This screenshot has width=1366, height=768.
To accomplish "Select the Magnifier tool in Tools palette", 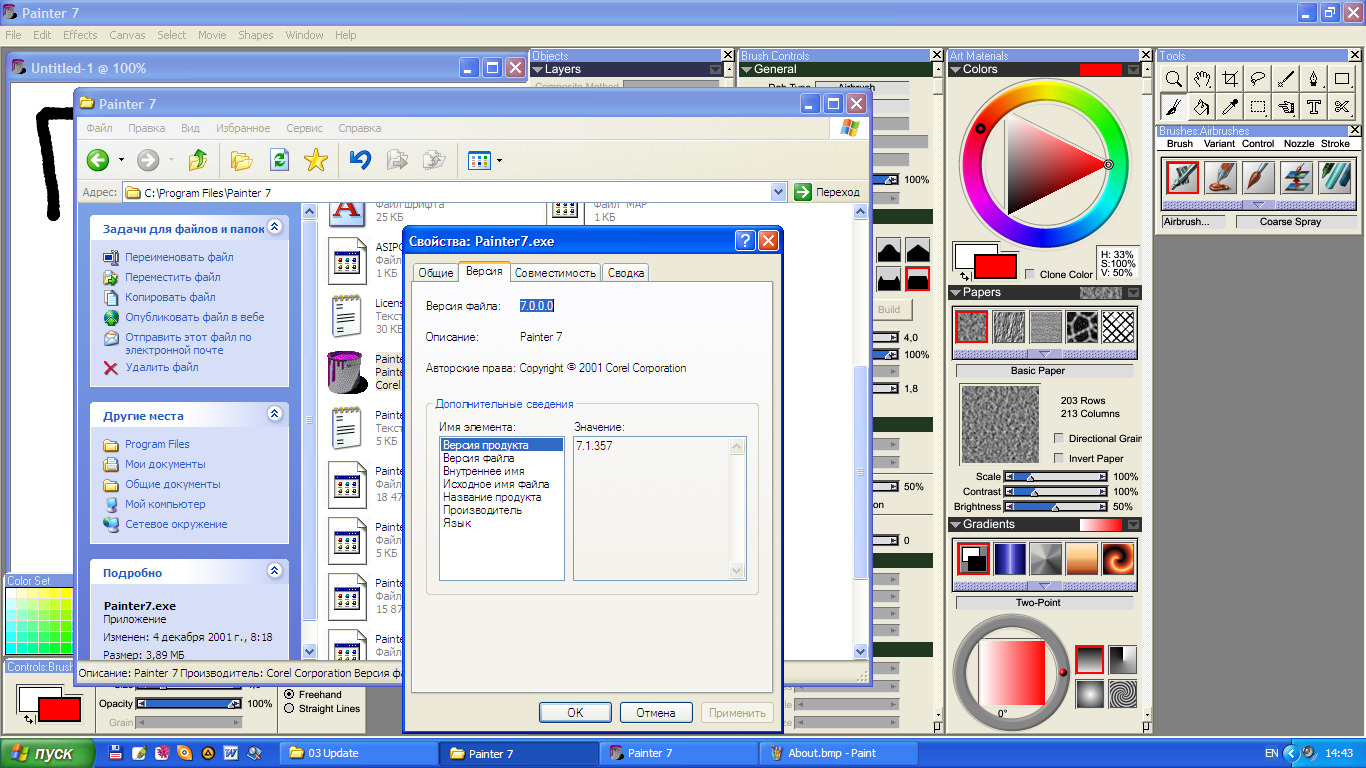I will [x=1175, y=79].
